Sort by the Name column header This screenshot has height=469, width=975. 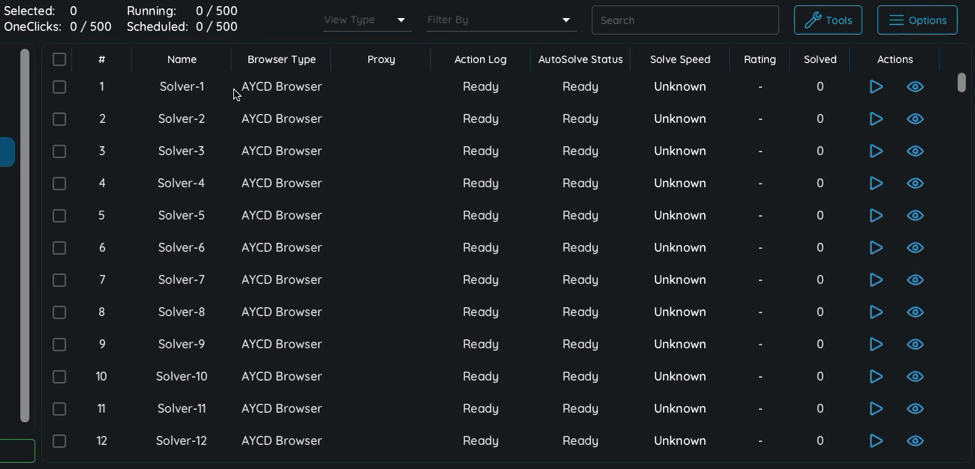181,59
